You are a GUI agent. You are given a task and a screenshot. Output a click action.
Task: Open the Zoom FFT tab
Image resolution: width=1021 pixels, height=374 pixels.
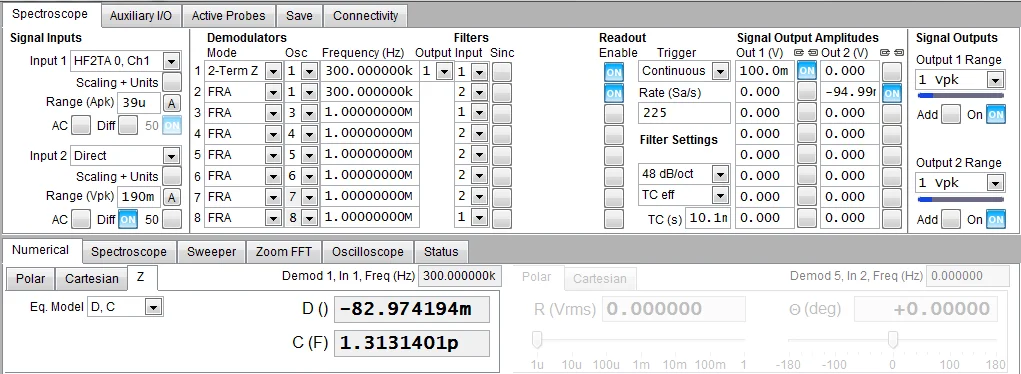[x=284, y=252]
